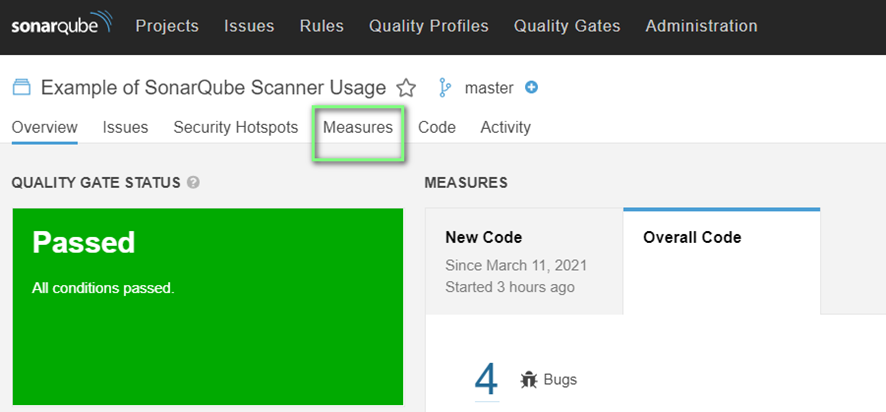Favorite the project with the star icon
886x412 pixels.
coord(406,88)
